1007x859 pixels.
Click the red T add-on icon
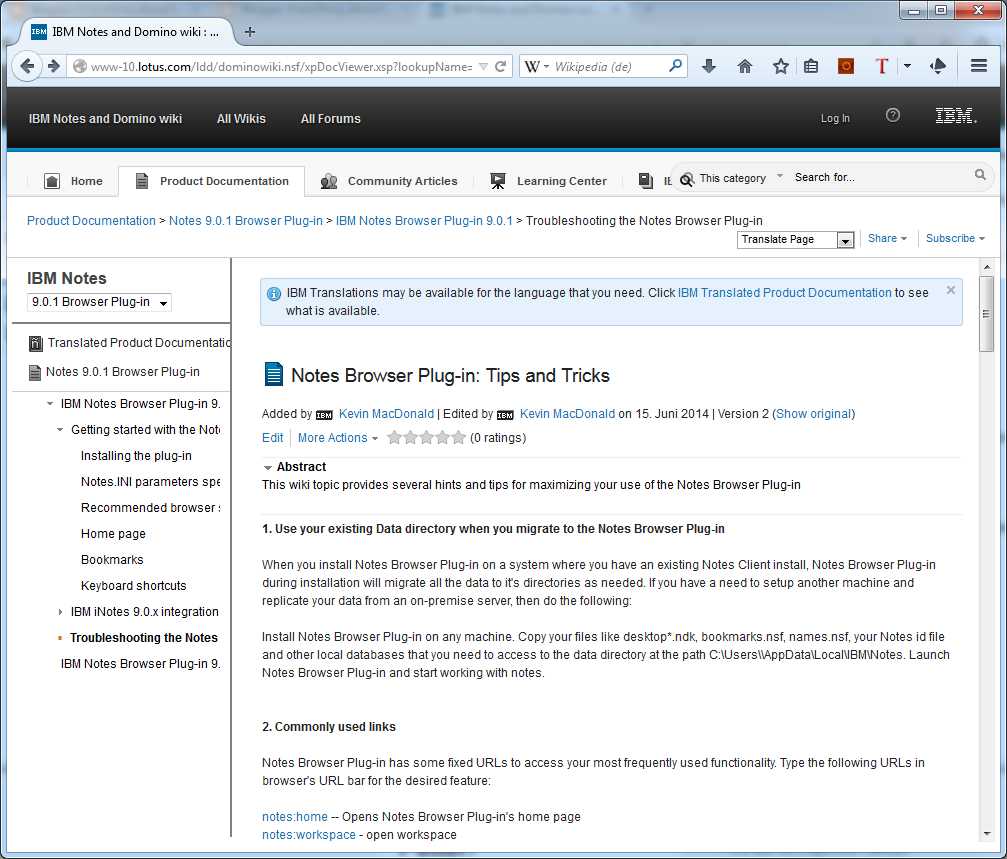[882, 65]
